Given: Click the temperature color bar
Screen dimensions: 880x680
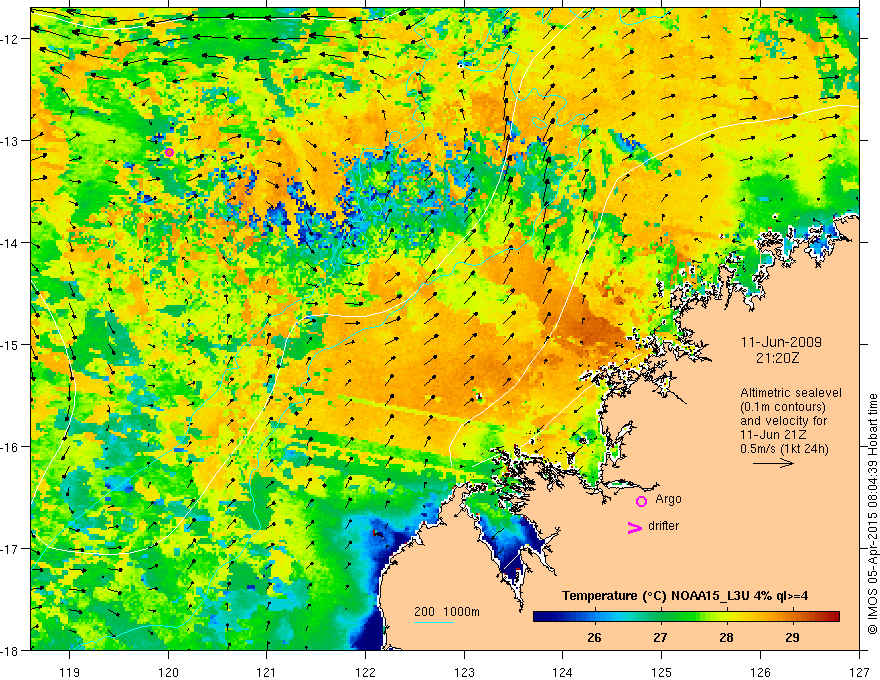Looking at the screenshot, I should (686, 617).
